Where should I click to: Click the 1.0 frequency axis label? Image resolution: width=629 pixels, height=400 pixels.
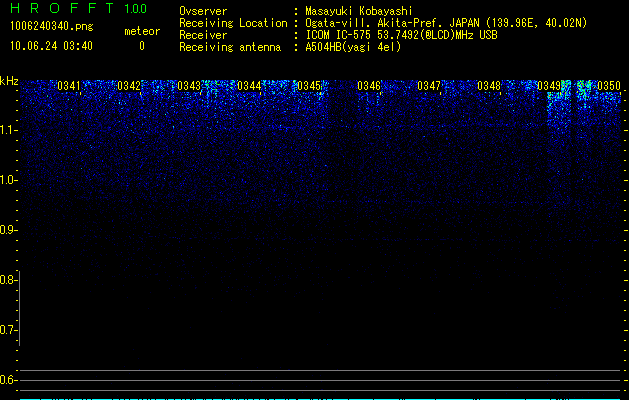(8, 180)
